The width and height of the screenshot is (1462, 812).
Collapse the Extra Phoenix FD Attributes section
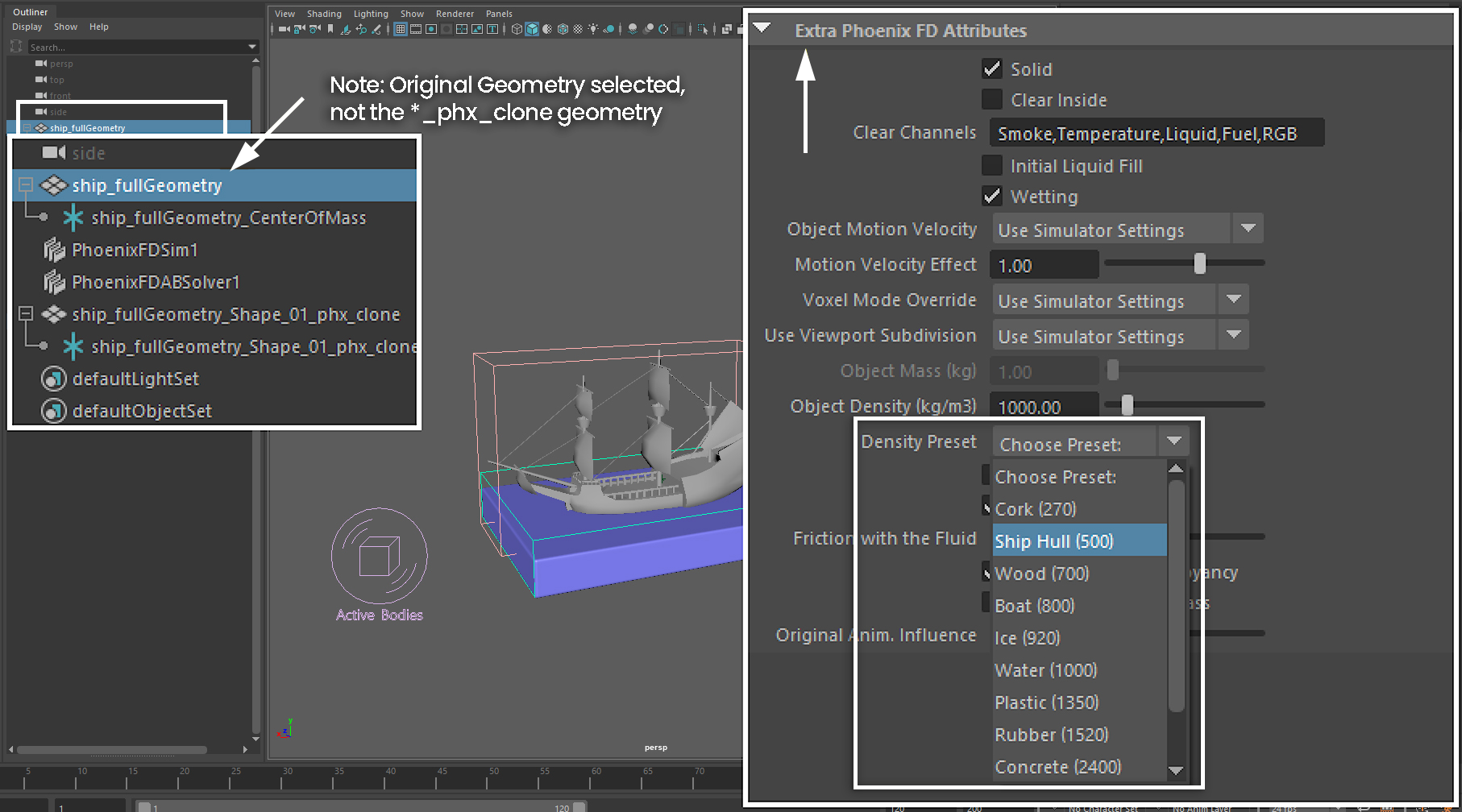pos(762,28)
